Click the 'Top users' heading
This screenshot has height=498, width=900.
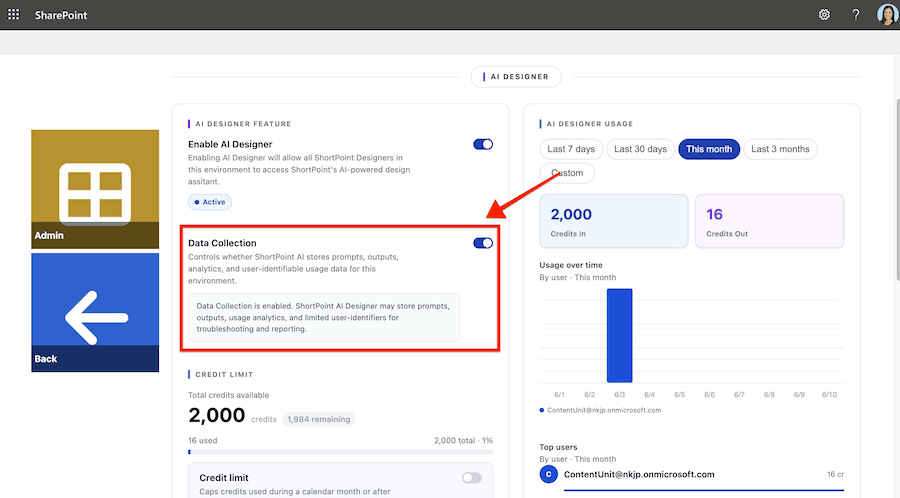click(x=558, y=447)
